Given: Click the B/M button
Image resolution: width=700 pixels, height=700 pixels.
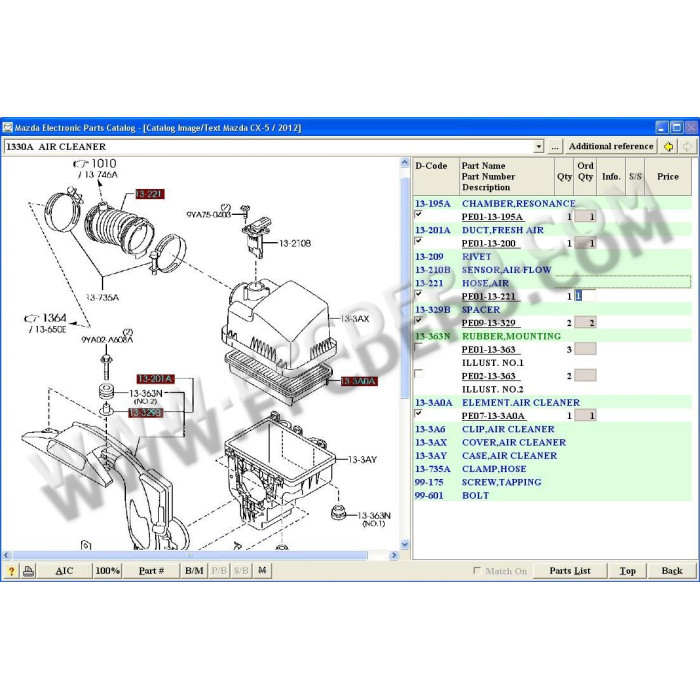Looking at the screenshot, I should (194, 571).
